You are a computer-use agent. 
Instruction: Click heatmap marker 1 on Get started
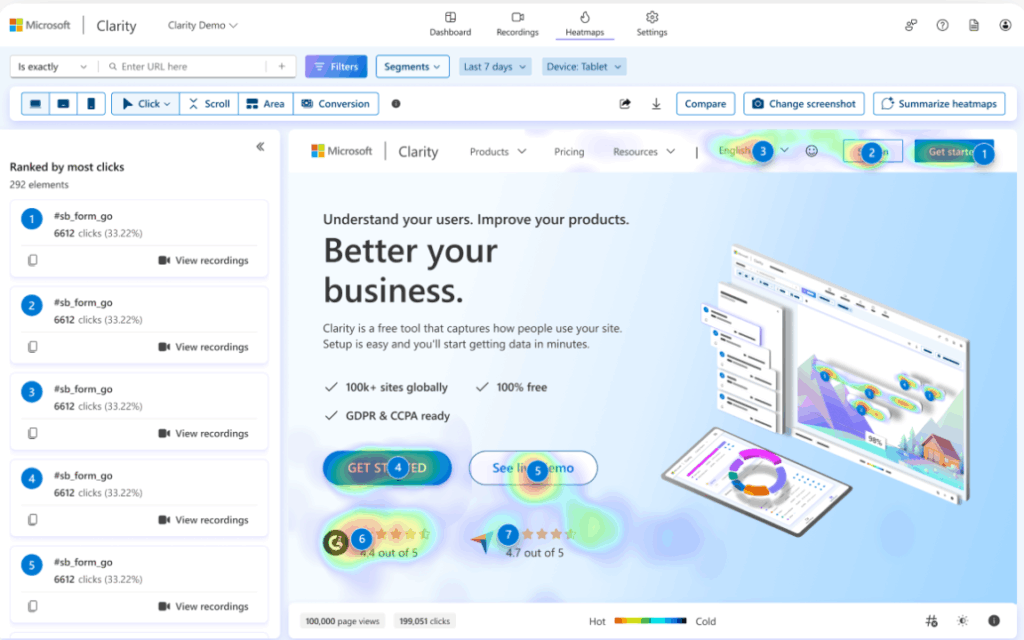coord(984,155)
